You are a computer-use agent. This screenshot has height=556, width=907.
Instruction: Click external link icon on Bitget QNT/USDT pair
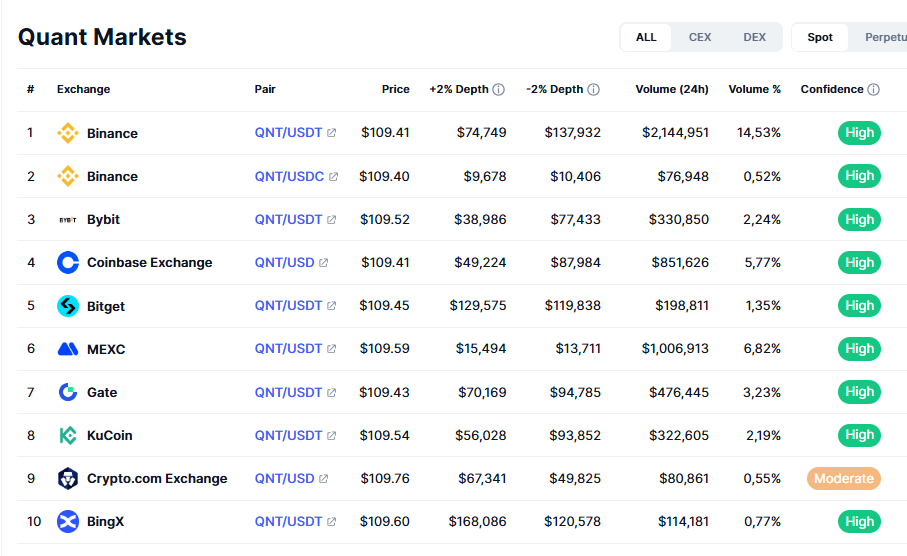point(331,305)
